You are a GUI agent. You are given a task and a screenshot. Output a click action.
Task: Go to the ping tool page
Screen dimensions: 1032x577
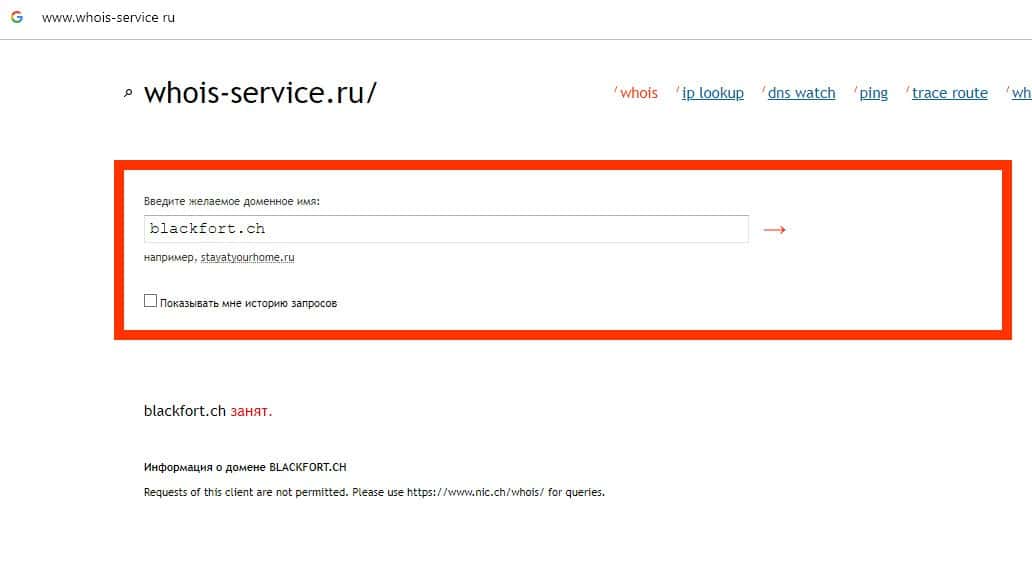click(x=873, y=93)
